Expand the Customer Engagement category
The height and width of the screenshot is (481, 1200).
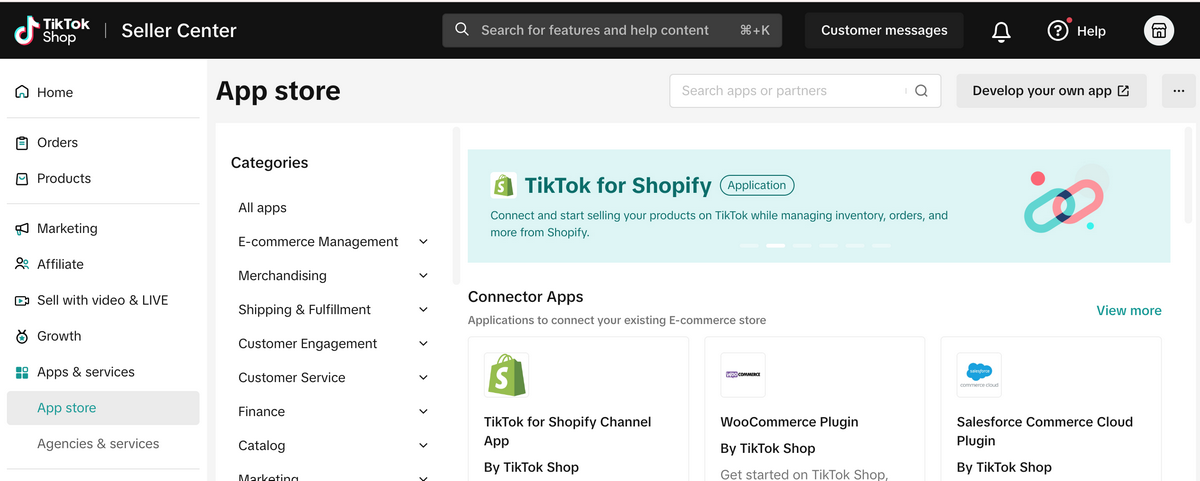point(423,344)
